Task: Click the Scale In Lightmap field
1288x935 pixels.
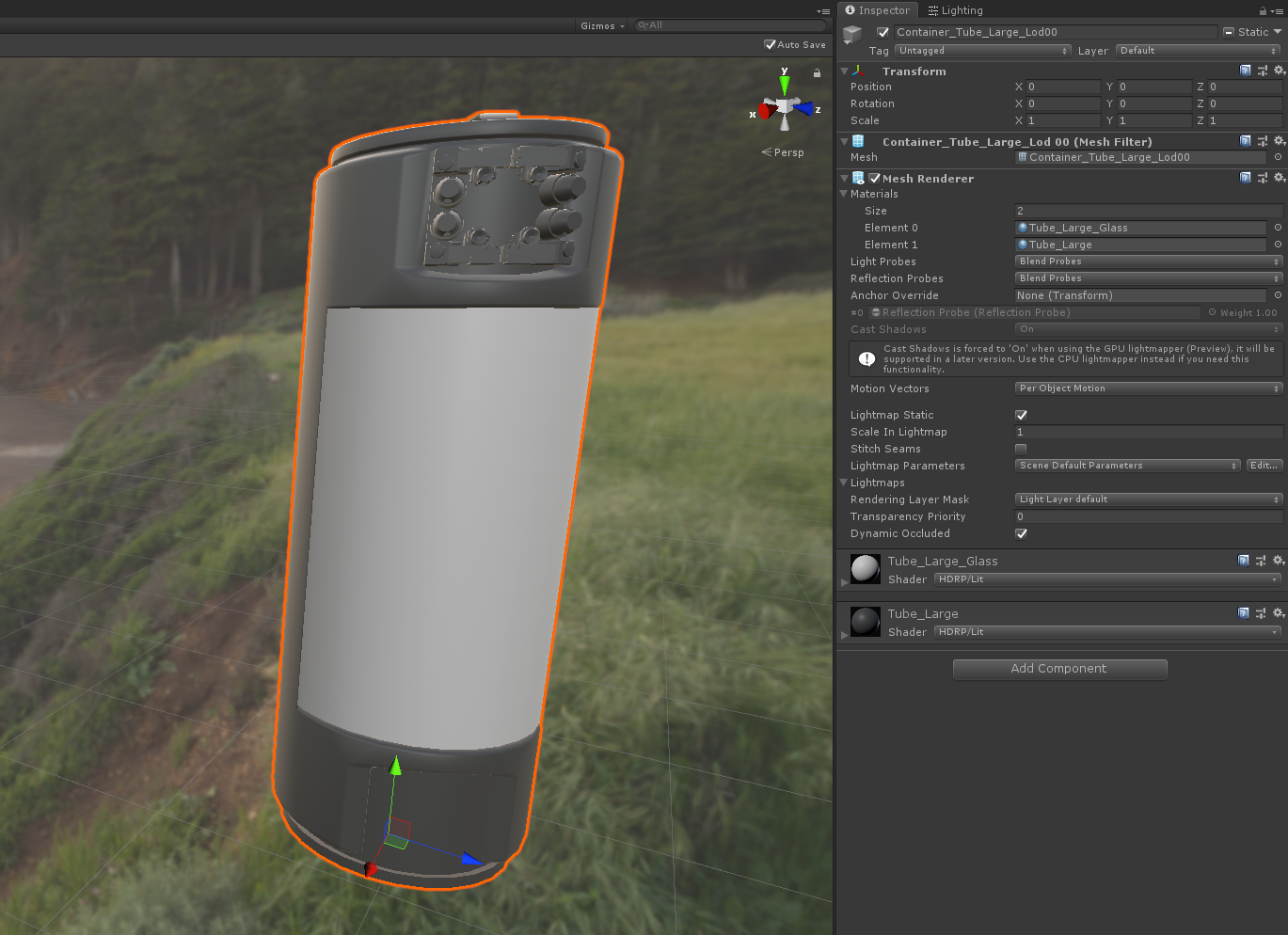Action: 1148,432
